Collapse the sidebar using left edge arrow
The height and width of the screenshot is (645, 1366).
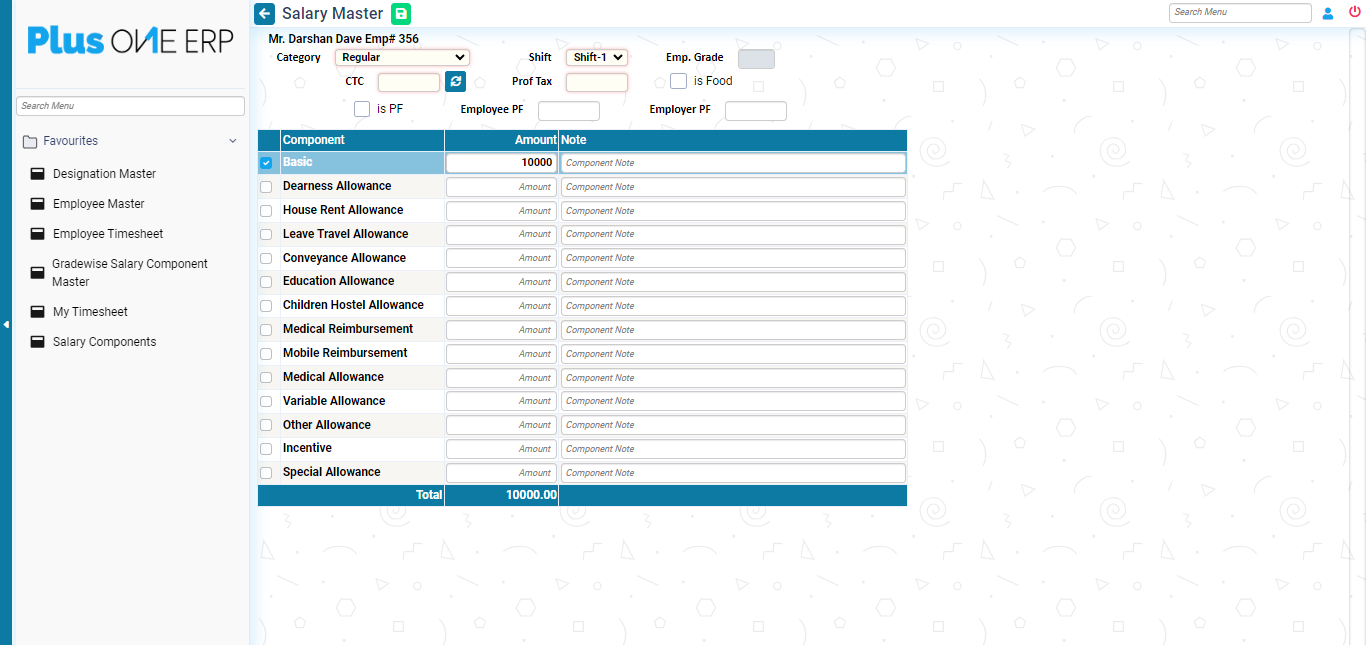(x=6, y=324)
